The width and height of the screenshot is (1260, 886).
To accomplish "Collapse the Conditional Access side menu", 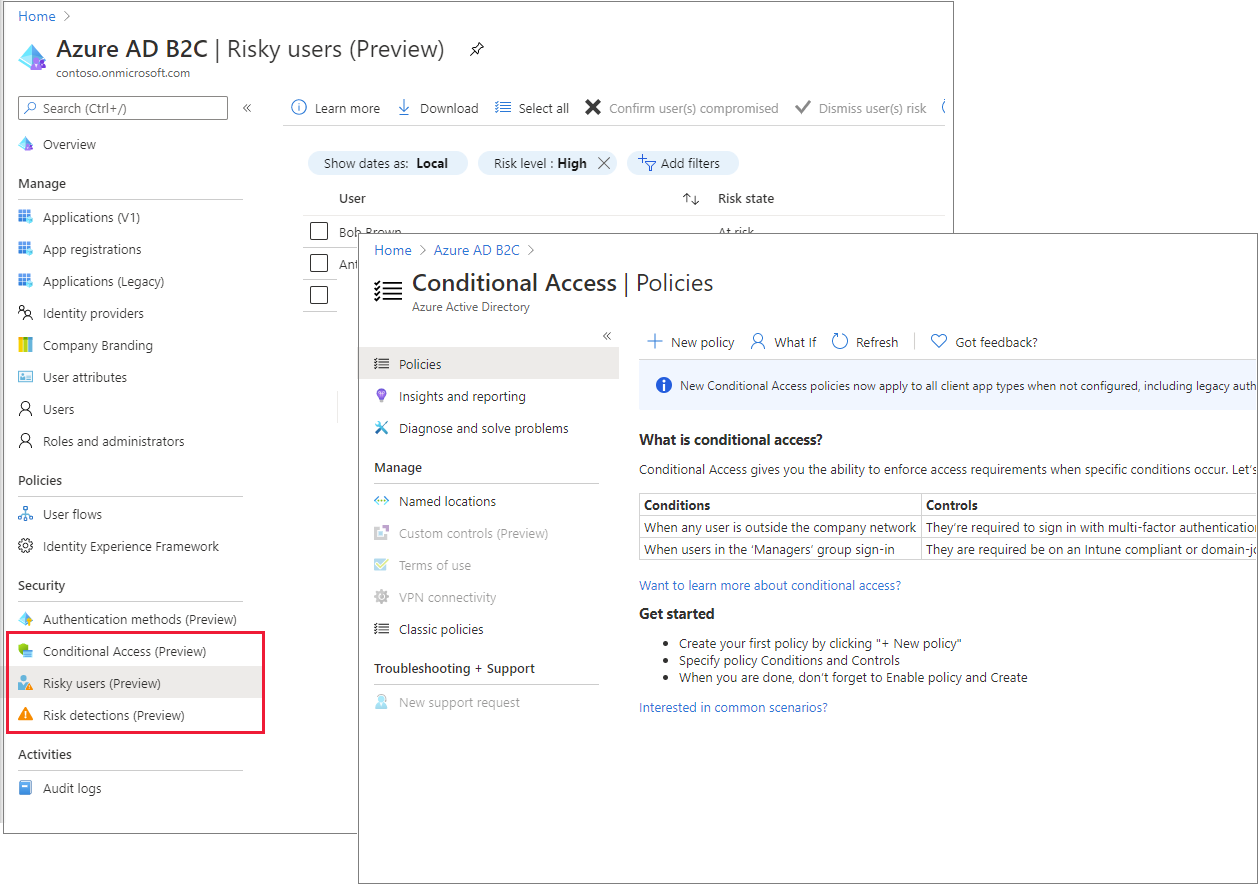I will coord(607,336).
